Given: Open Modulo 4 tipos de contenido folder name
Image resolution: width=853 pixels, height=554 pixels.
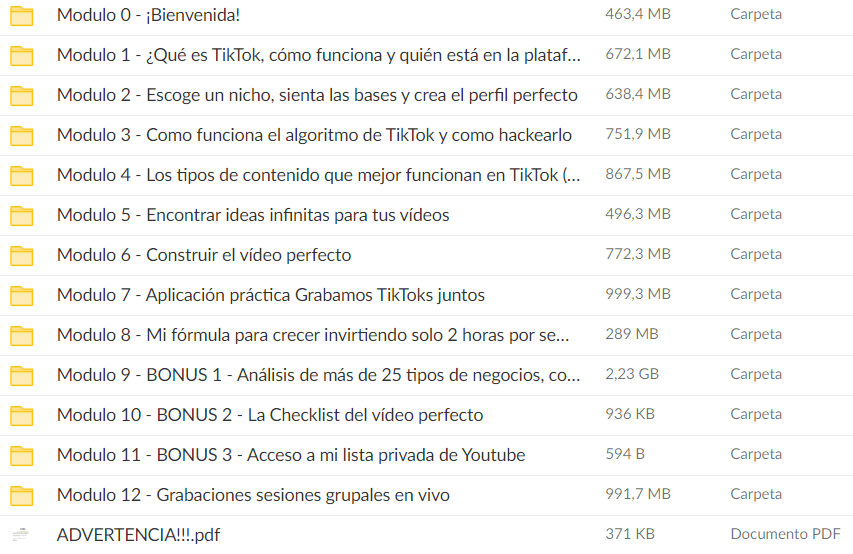Looking at the screenshot, I should coord(319,175).
